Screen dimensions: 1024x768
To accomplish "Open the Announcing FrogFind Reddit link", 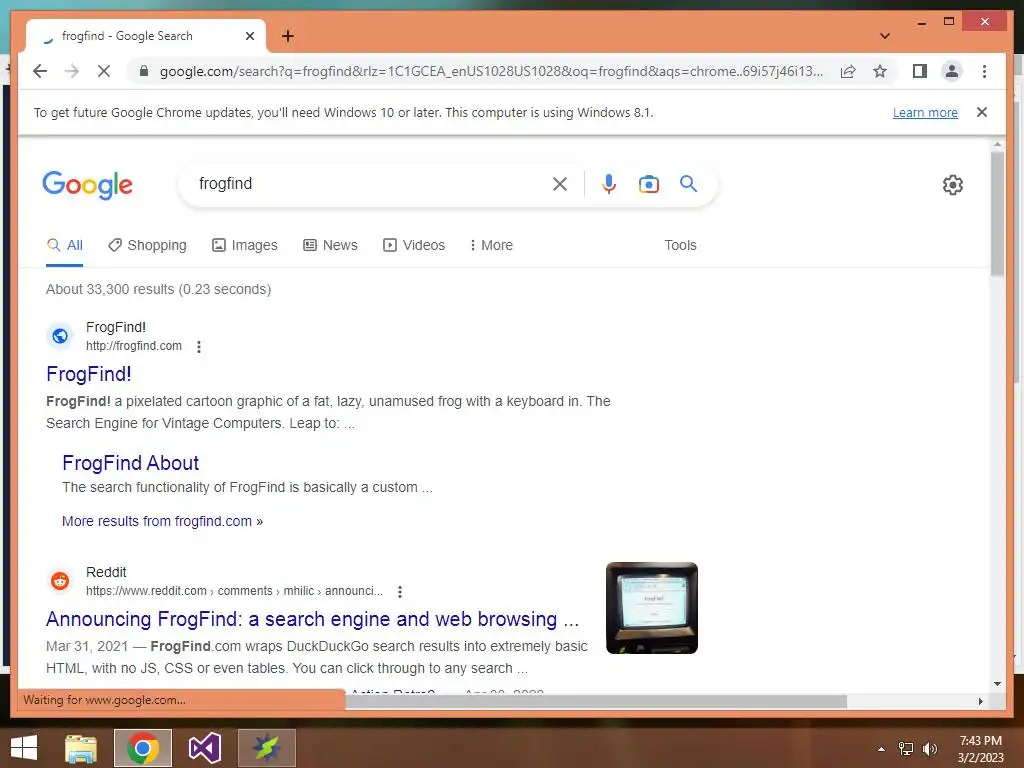I will click(x=312, y=619).
